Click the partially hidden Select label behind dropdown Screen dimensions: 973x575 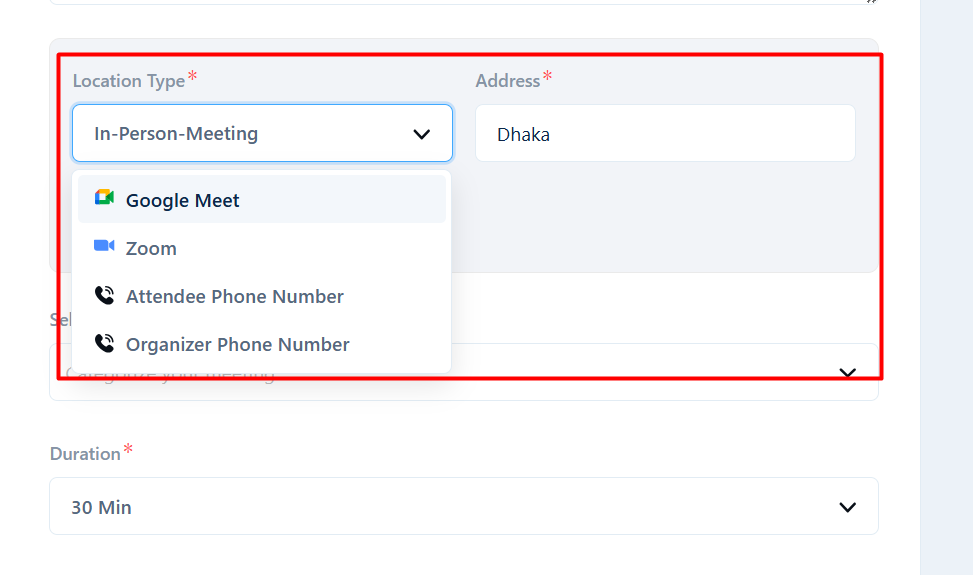click(x=61, y=320)
